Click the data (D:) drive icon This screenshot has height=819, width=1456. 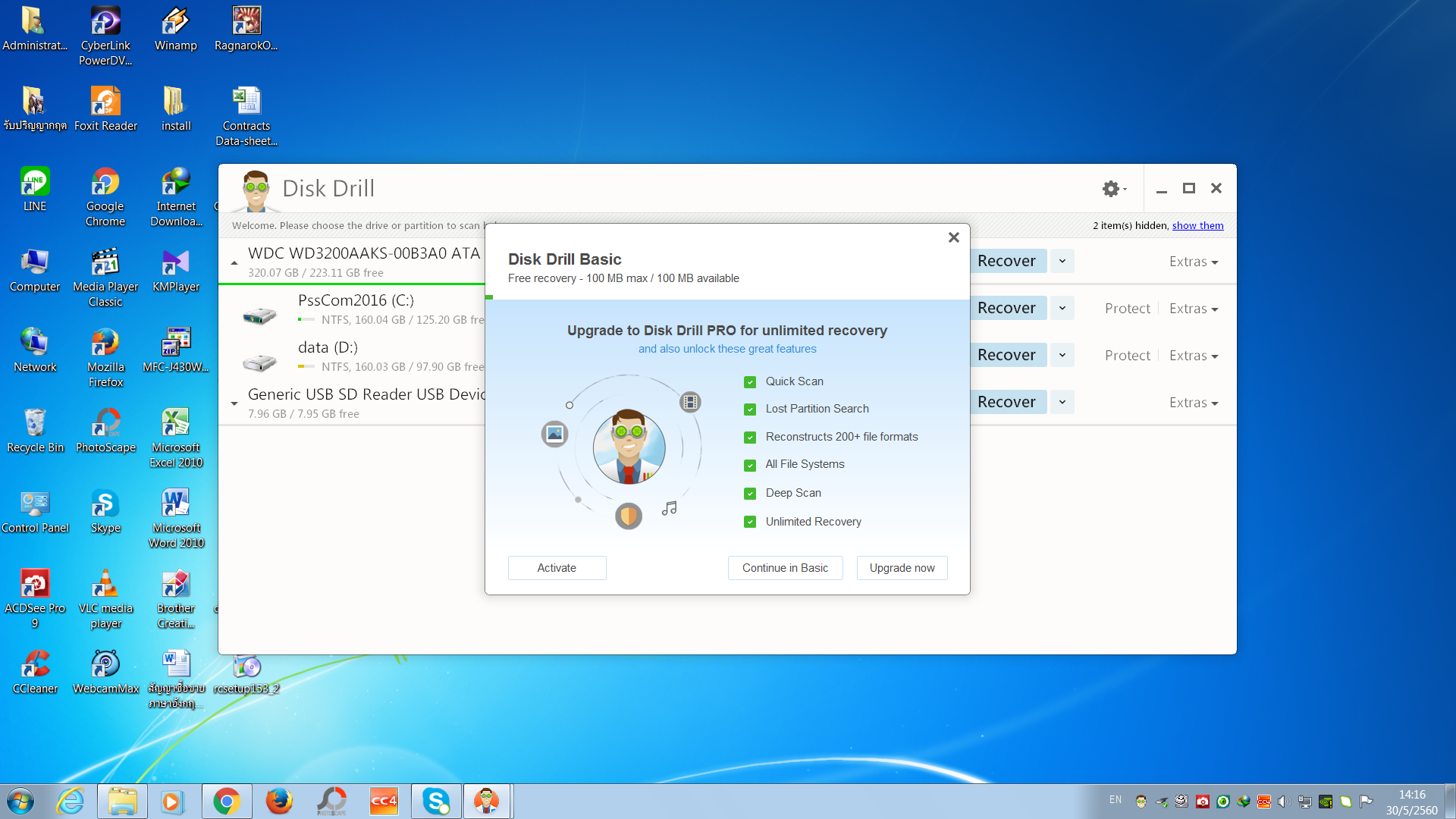click(259, 362)
